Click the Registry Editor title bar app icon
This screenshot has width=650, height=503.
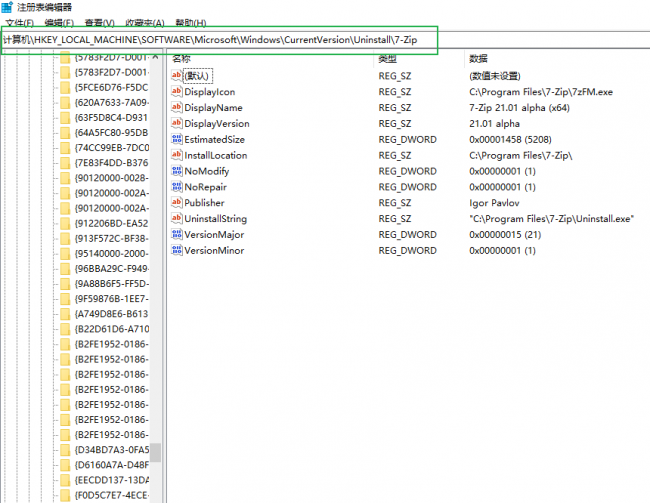pos(7,7)
